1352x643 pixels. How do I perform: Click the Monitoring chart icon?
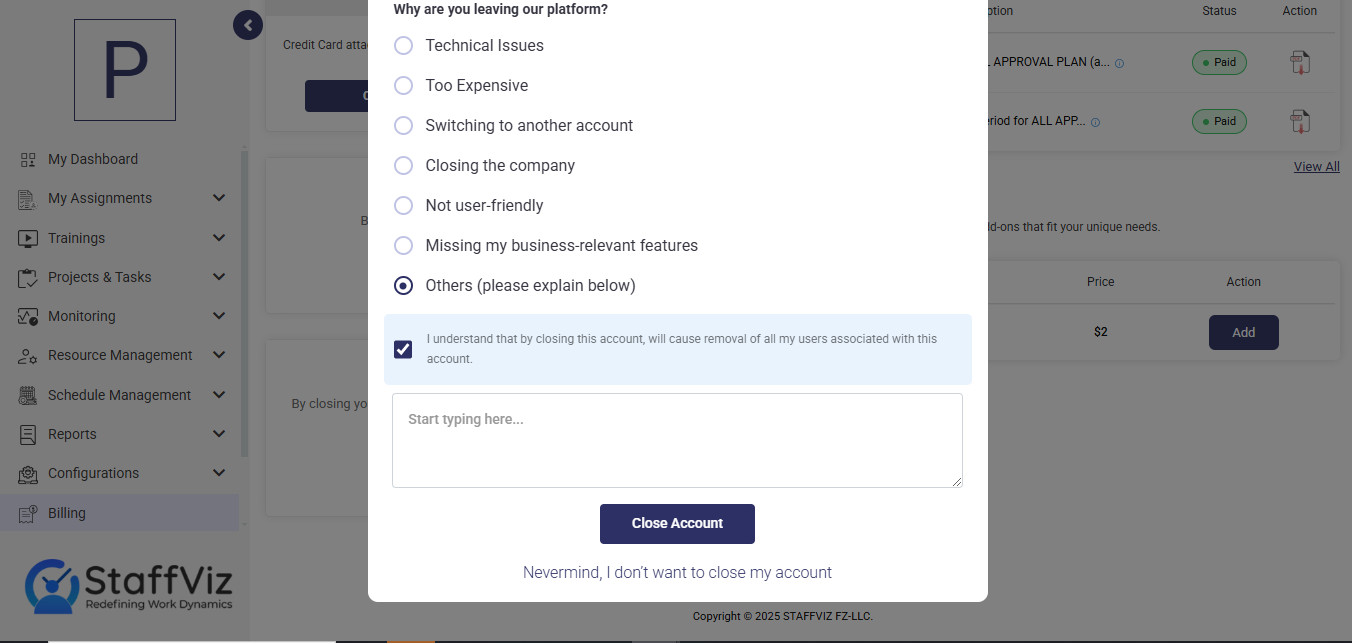(28, 316)
